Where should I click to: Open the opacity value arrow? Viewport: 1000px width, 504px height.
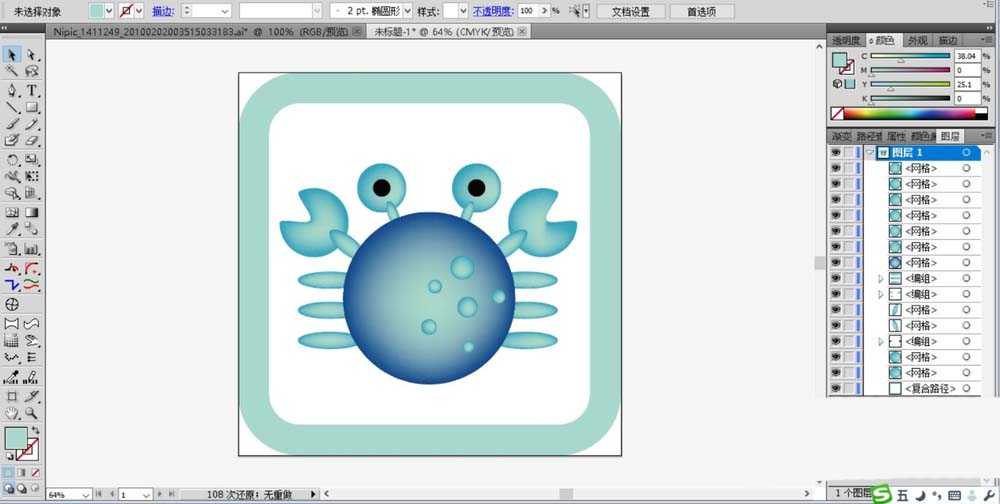click(544, 11)
